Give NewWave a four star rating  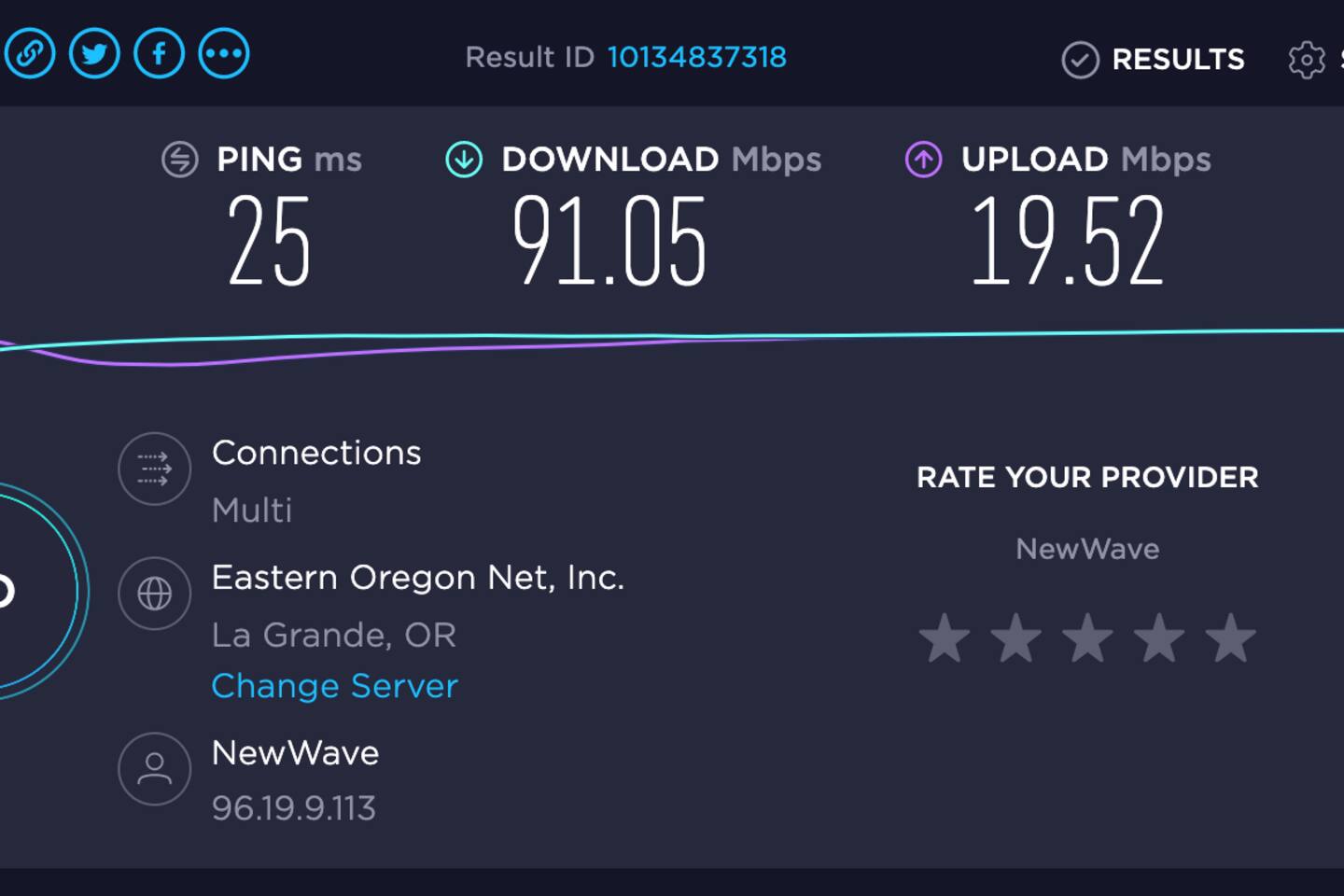click(1159, 639)
